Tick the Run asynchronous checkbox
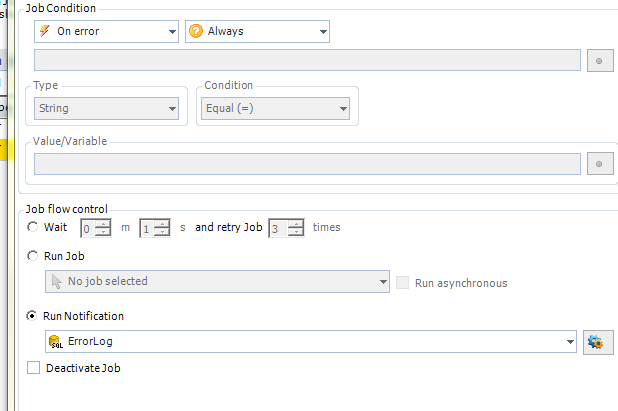The image size is (618, 411). pos(403,283)
